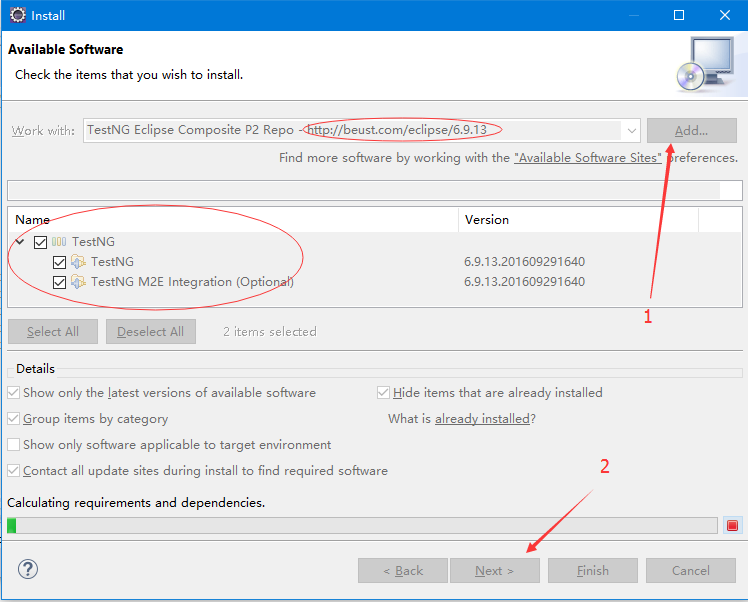Screen dimensions: 748x602
Task: Click the Deselect All button
Action: [x=151, y=332]
